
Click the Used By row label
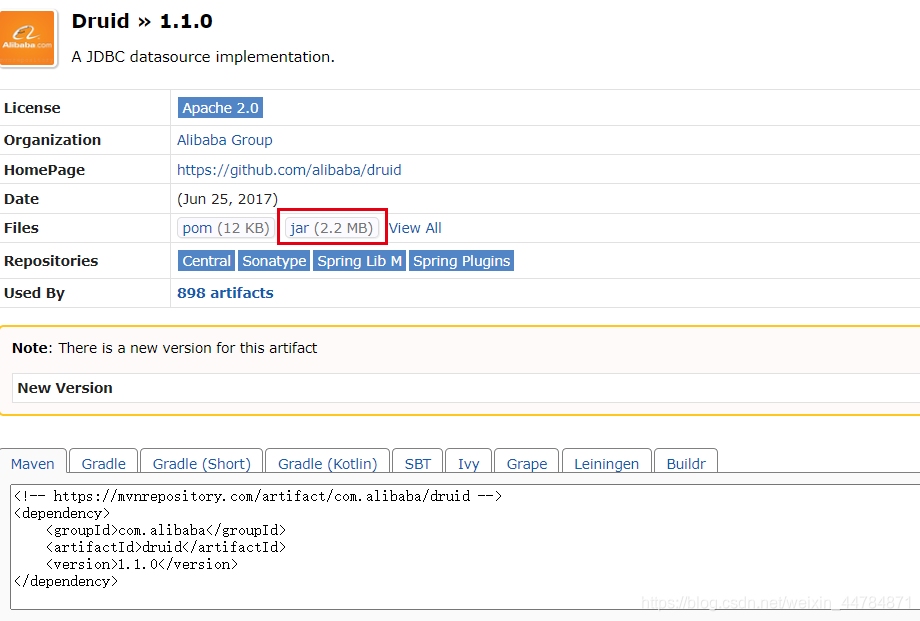34,293
